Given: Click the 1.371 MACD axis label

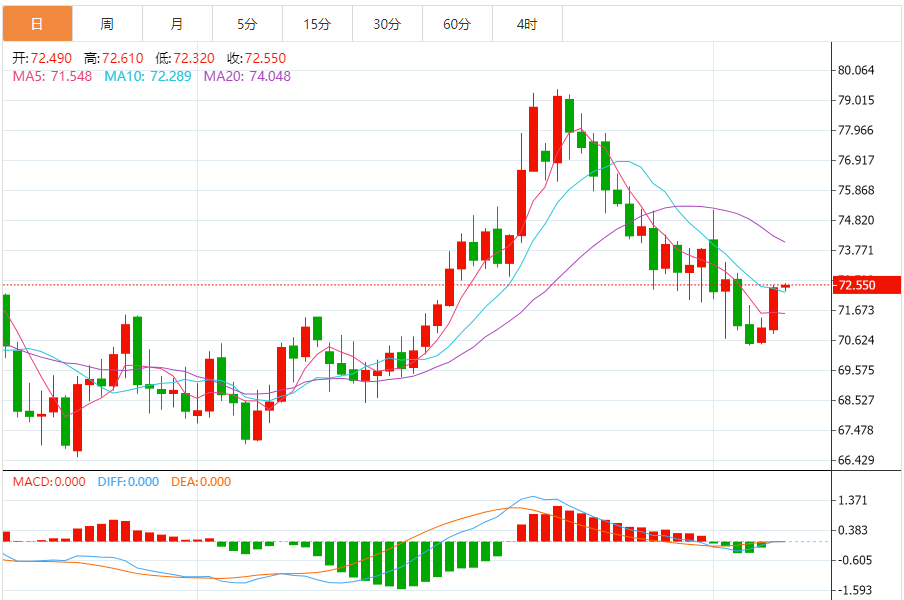Looking at the screenshot, I should [852, 500].
